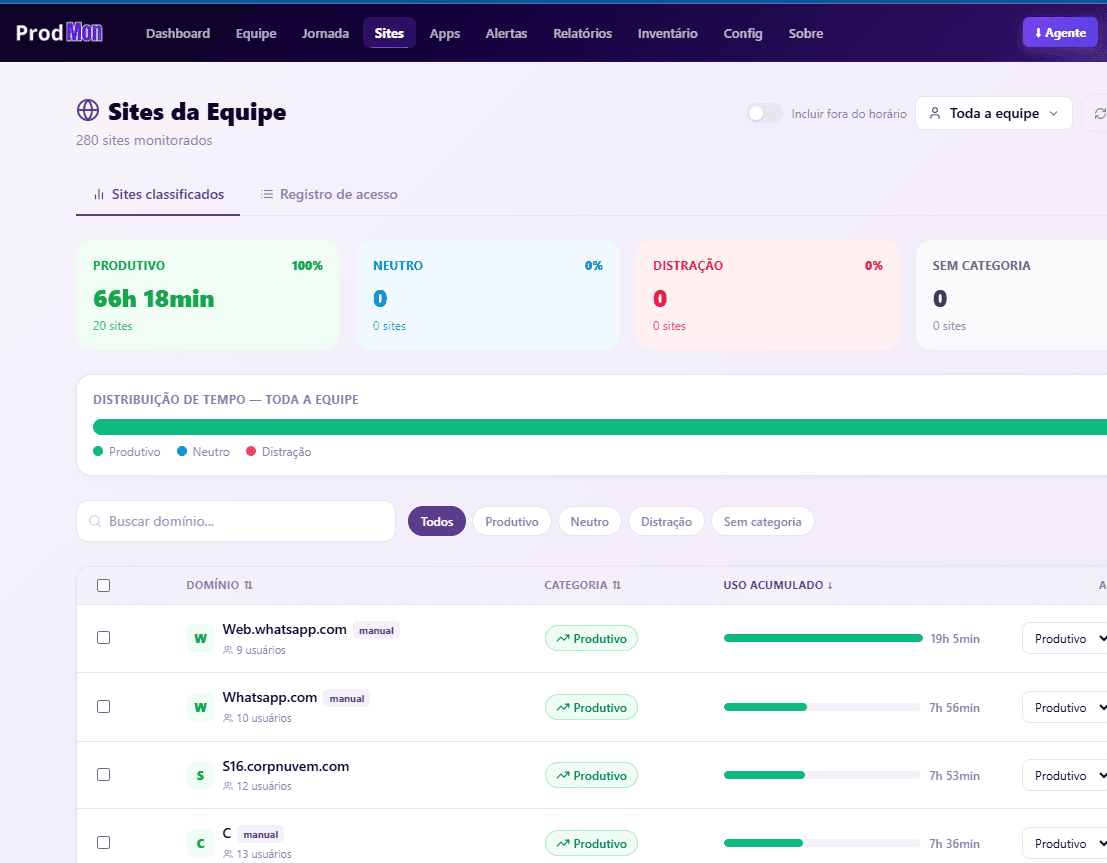1107x863 pixels.
Task: Open category dropdown for S16.corpnuvem.com
Action: 1065,775
